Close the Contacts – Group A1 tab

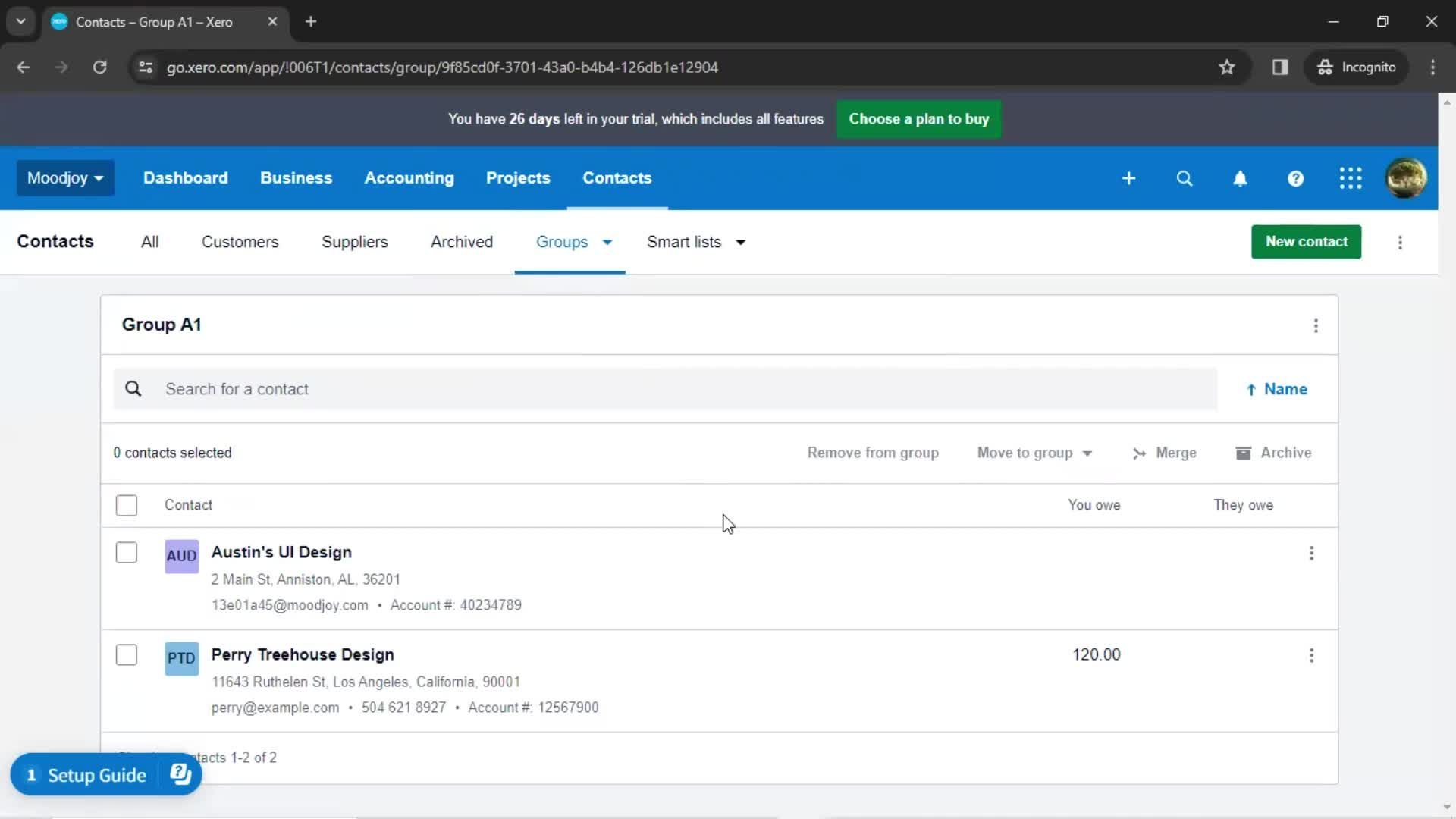272,22
